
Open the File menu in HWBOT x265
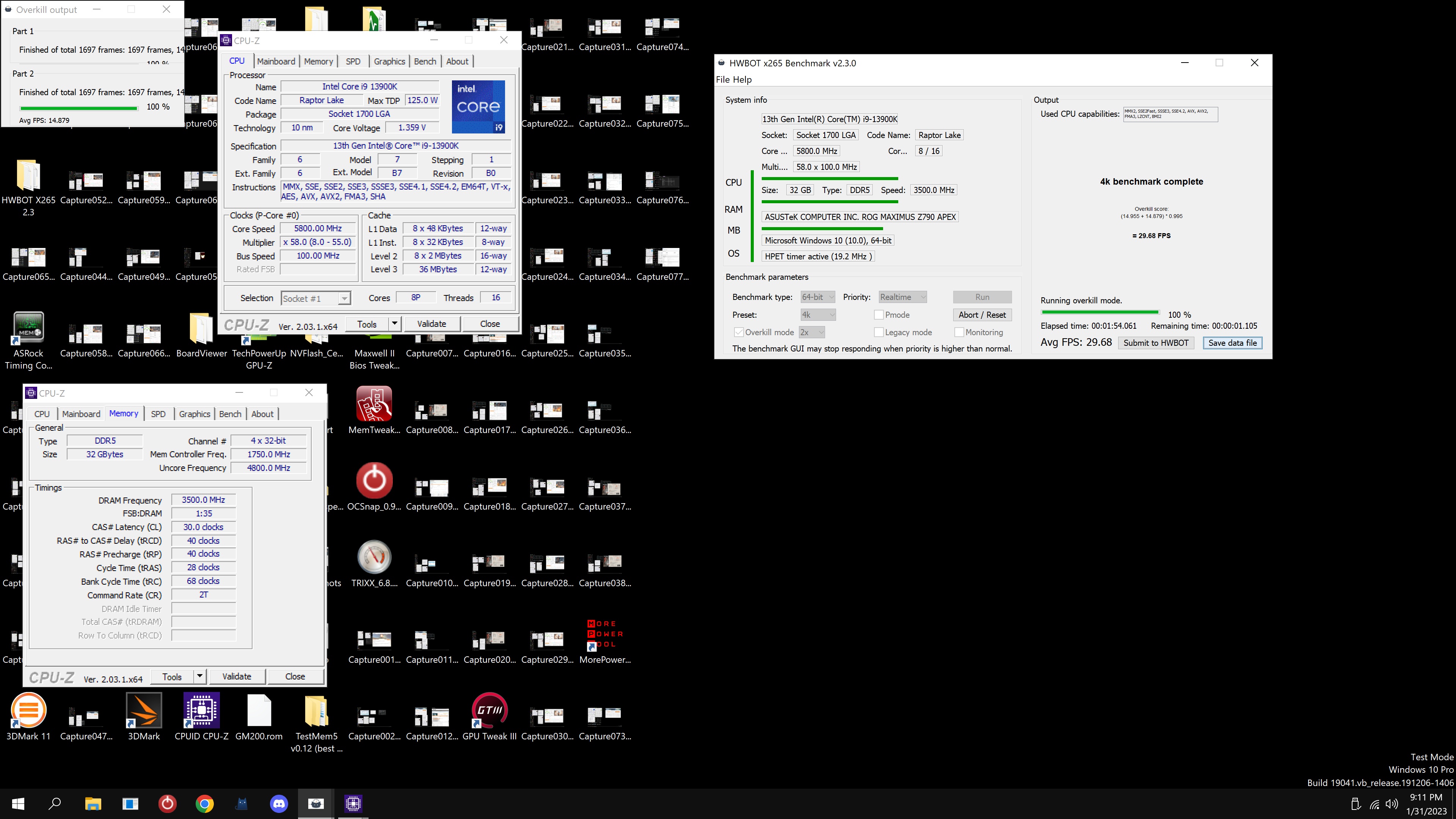[x=723, y=80]
